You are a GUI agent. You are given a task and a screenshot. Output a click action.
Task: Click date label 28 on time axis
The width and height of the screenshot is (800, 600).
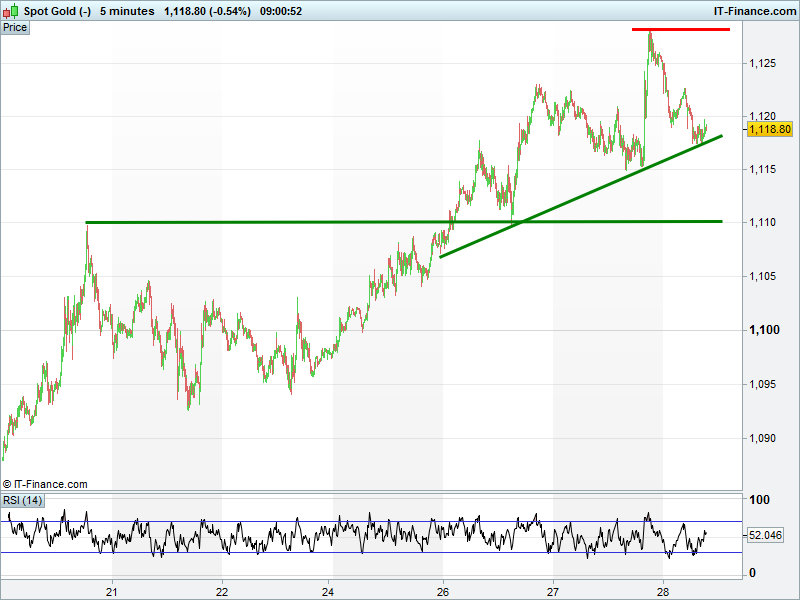[662, 591]
